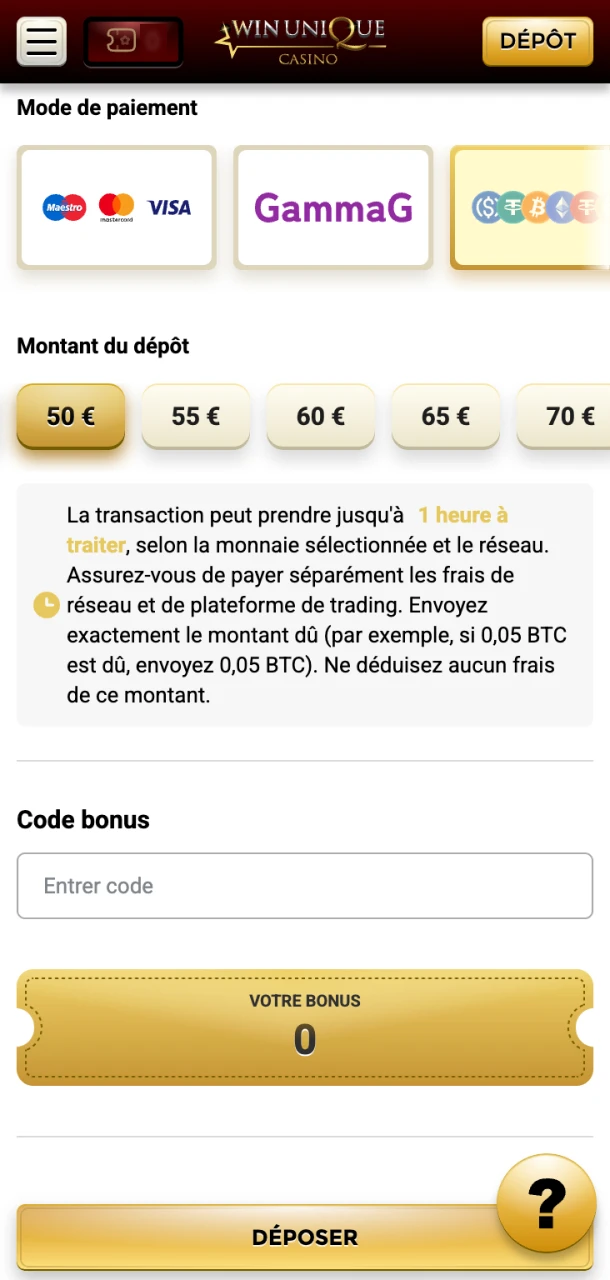Image resolution: width=610 pixels, height=1280 pixels.
Task: Open the help question mark bubble
Action: click(x=545, y=1204)
